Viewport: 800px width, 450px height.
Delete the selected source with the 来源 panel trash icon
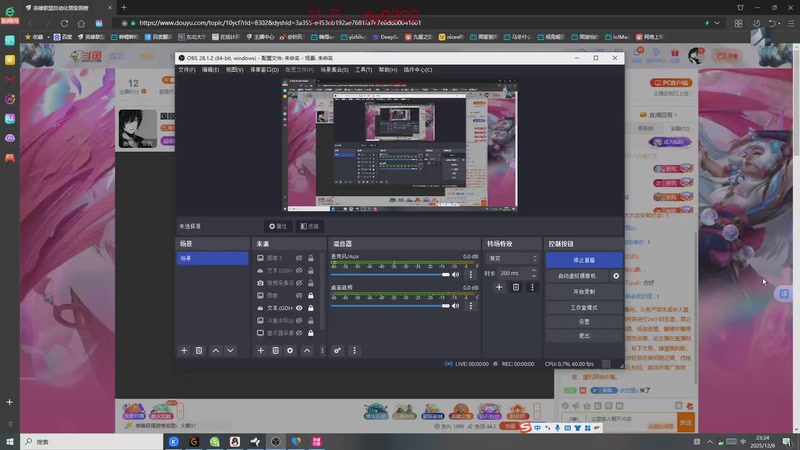click(x=276, y=351)
